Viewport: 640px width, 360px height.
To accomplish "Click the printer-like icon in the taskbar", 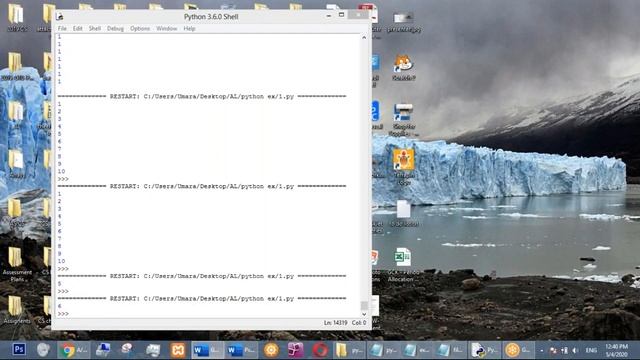I will pyautogui.click(x=153, y=350).
